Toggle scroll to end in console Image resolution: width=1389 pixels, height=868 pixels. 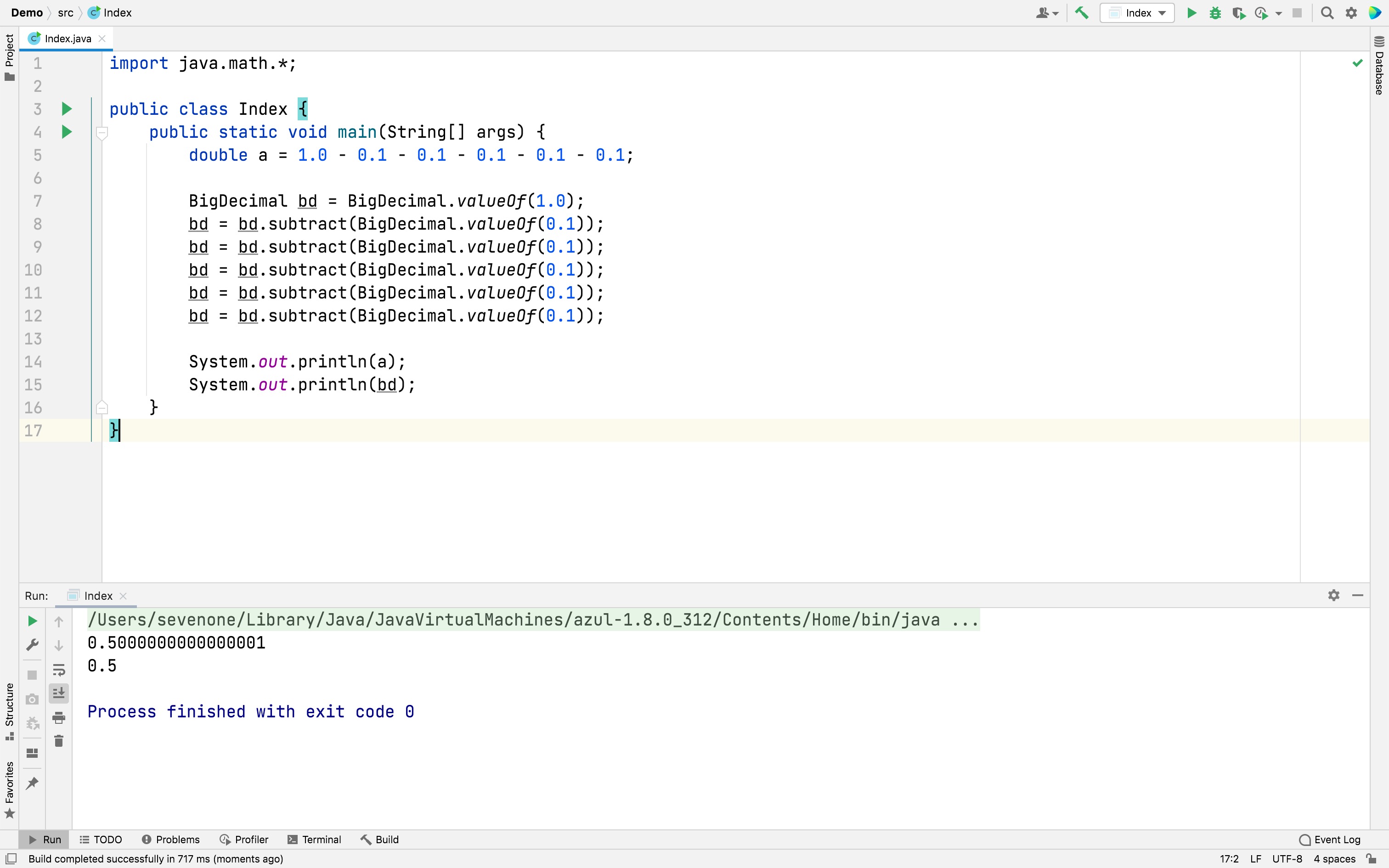pos(58,693)
